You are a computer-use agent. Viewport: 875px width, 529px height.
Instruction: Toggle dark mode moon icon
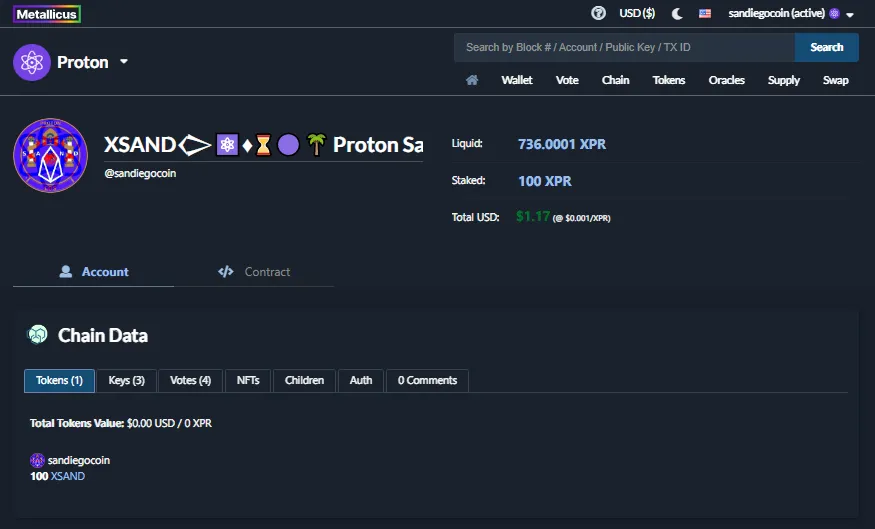point(677,13)
